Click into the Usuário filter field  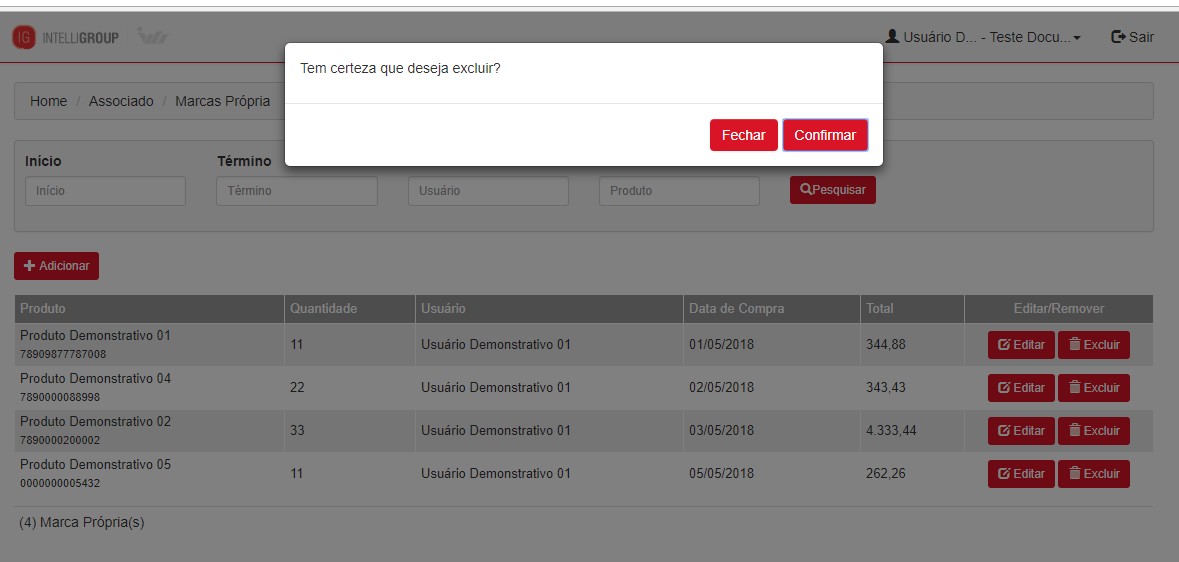click(x=488, y=191)
